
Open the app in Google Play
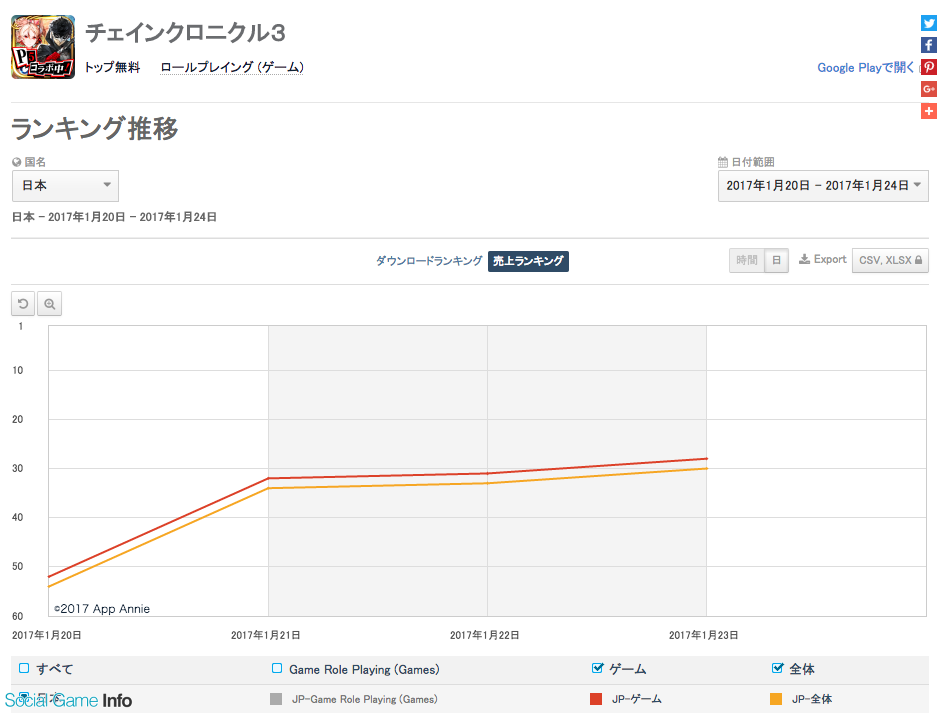[865, 68]
